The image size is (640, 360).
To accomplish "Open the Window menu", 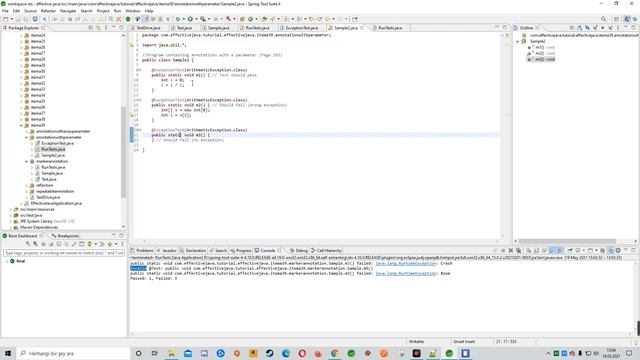I will pyautogui.click(x=133, y=11).
